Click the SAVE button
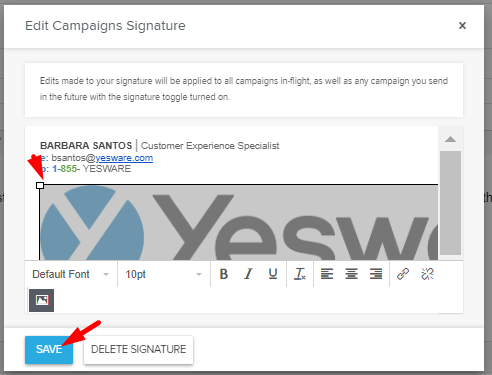492x375 pixels. [49, 349]
